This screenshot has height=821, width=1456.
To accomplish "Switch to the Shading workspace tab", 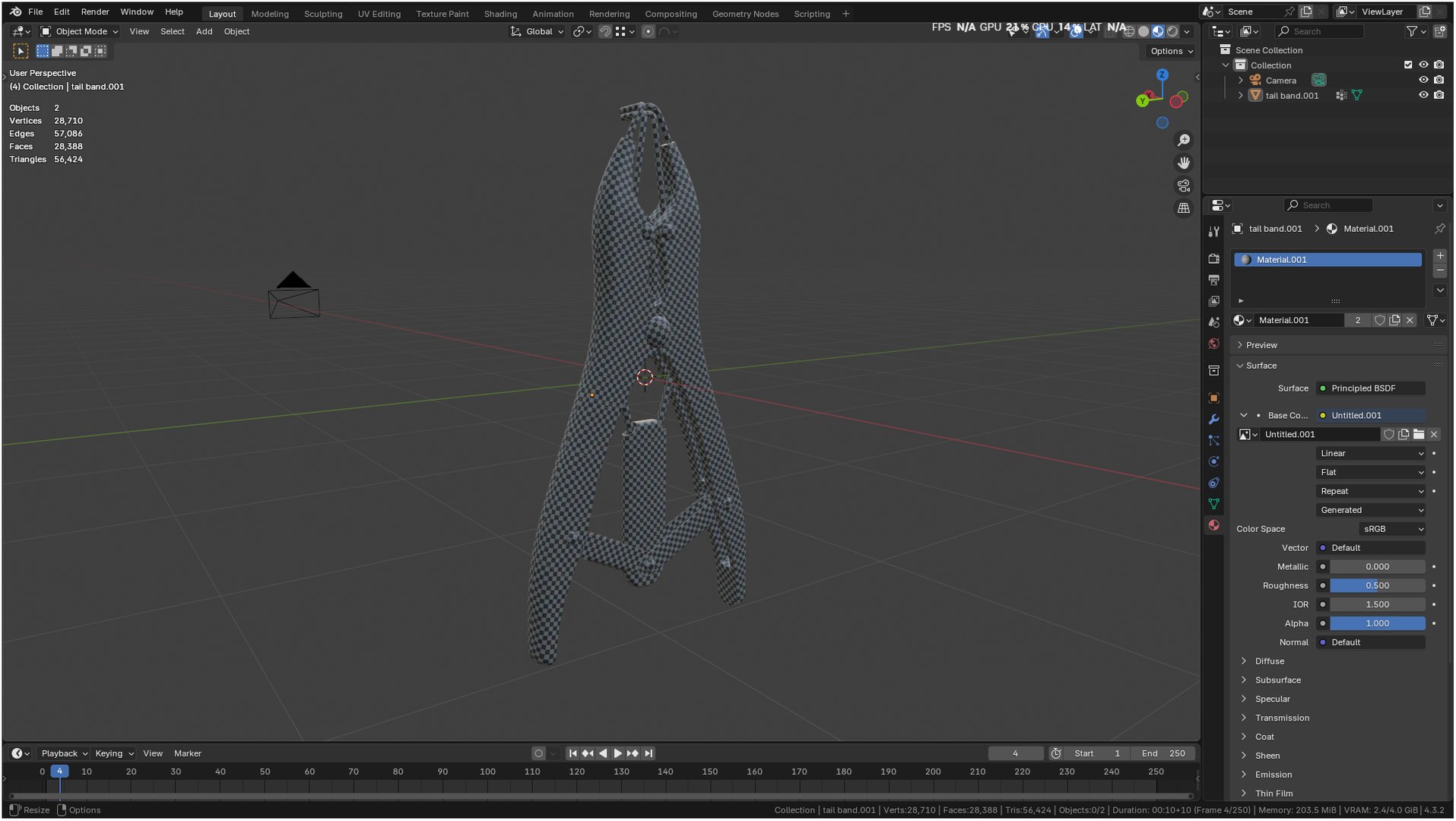I will click(x=500, y=14).
